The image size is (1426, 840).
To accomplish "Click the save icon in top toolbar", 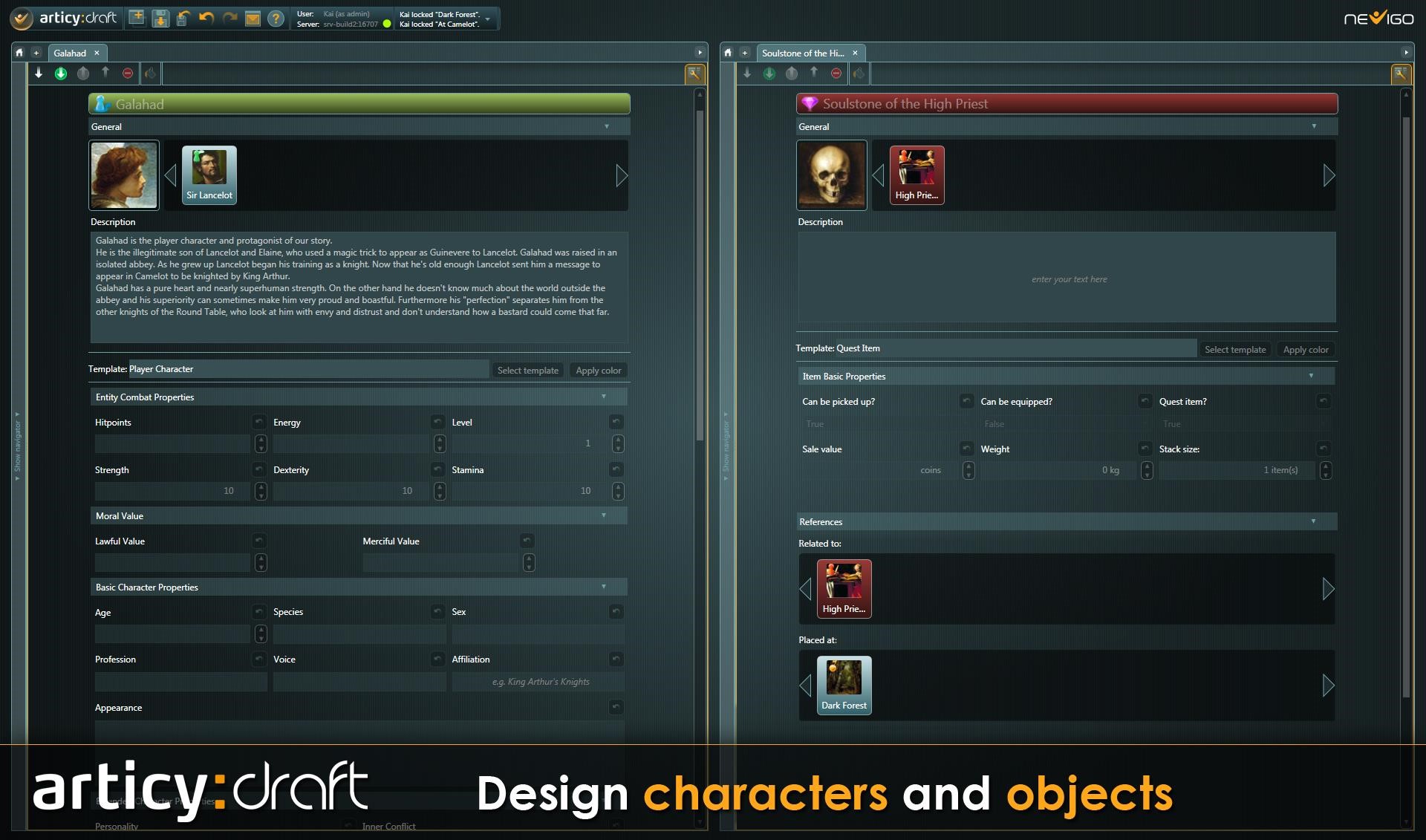I will click(x=160, y=19).
